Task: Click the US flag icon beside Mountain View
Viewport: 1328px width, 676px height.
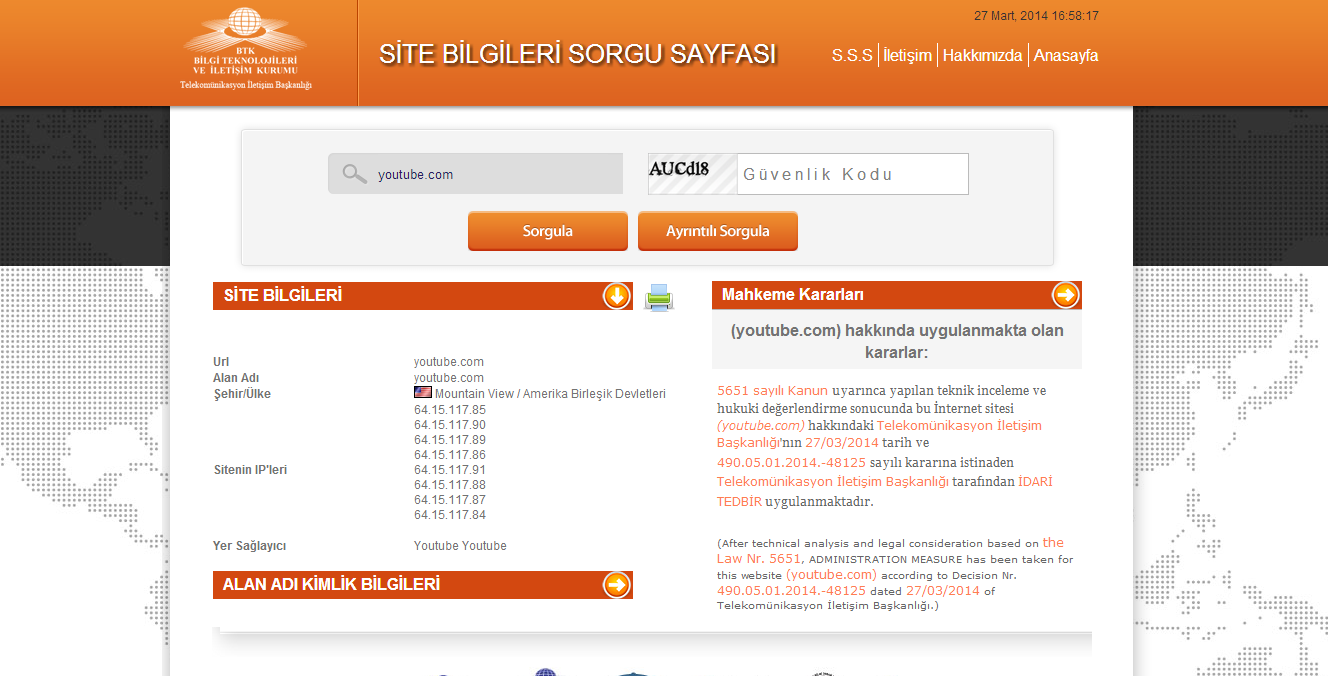Action: [423, 393]
